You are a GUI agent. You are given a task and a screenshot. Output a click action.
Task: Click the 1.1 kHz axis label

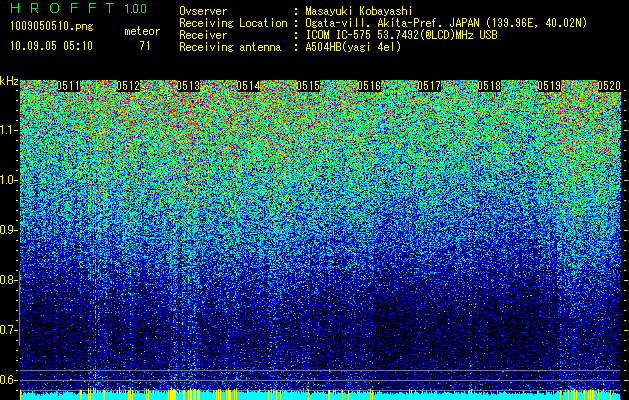pyautogui.click(x=9, y=131)
